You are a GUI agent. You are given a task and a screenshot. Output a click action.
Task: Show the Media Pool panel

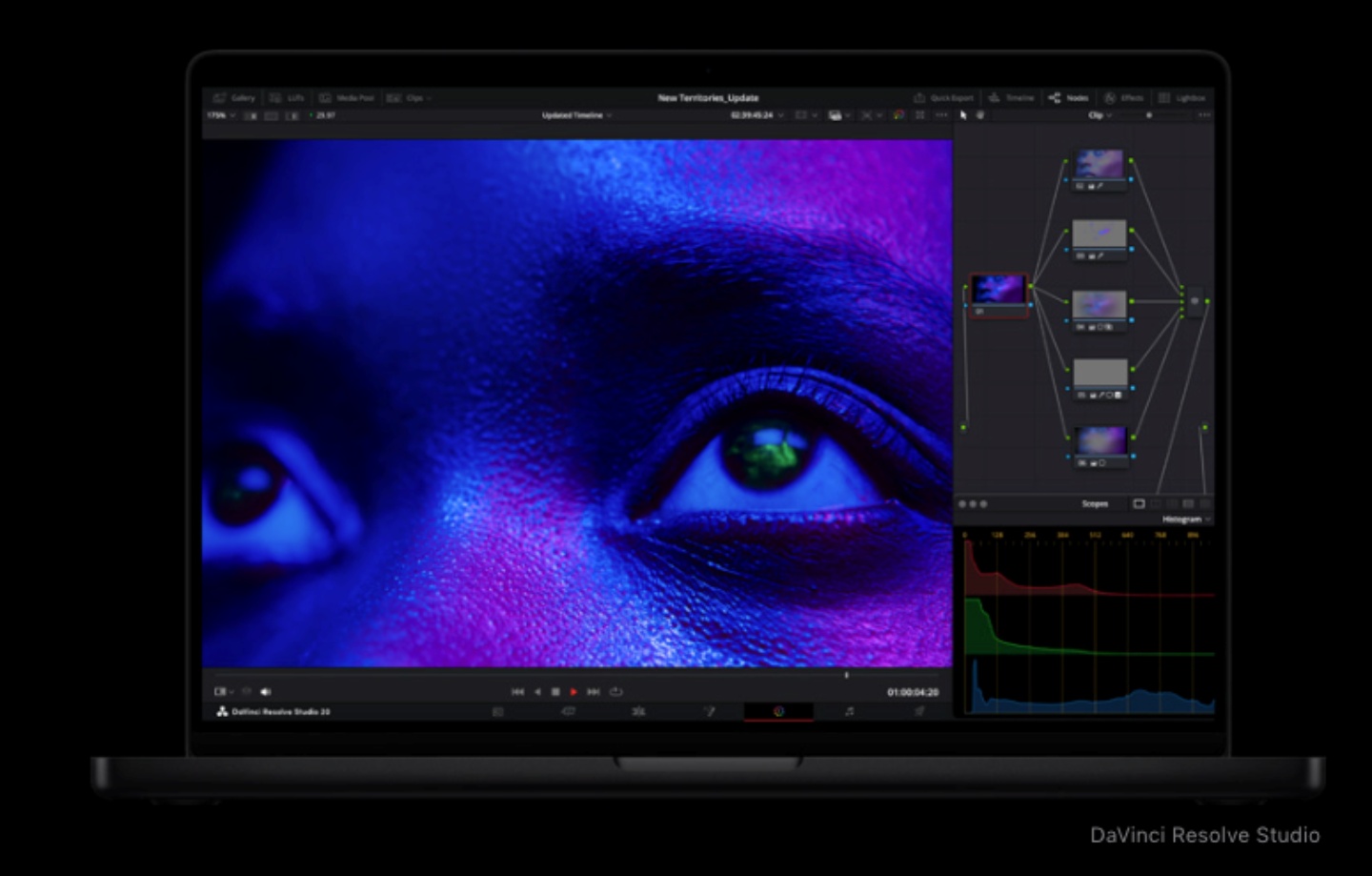click(x=347, y=98)
